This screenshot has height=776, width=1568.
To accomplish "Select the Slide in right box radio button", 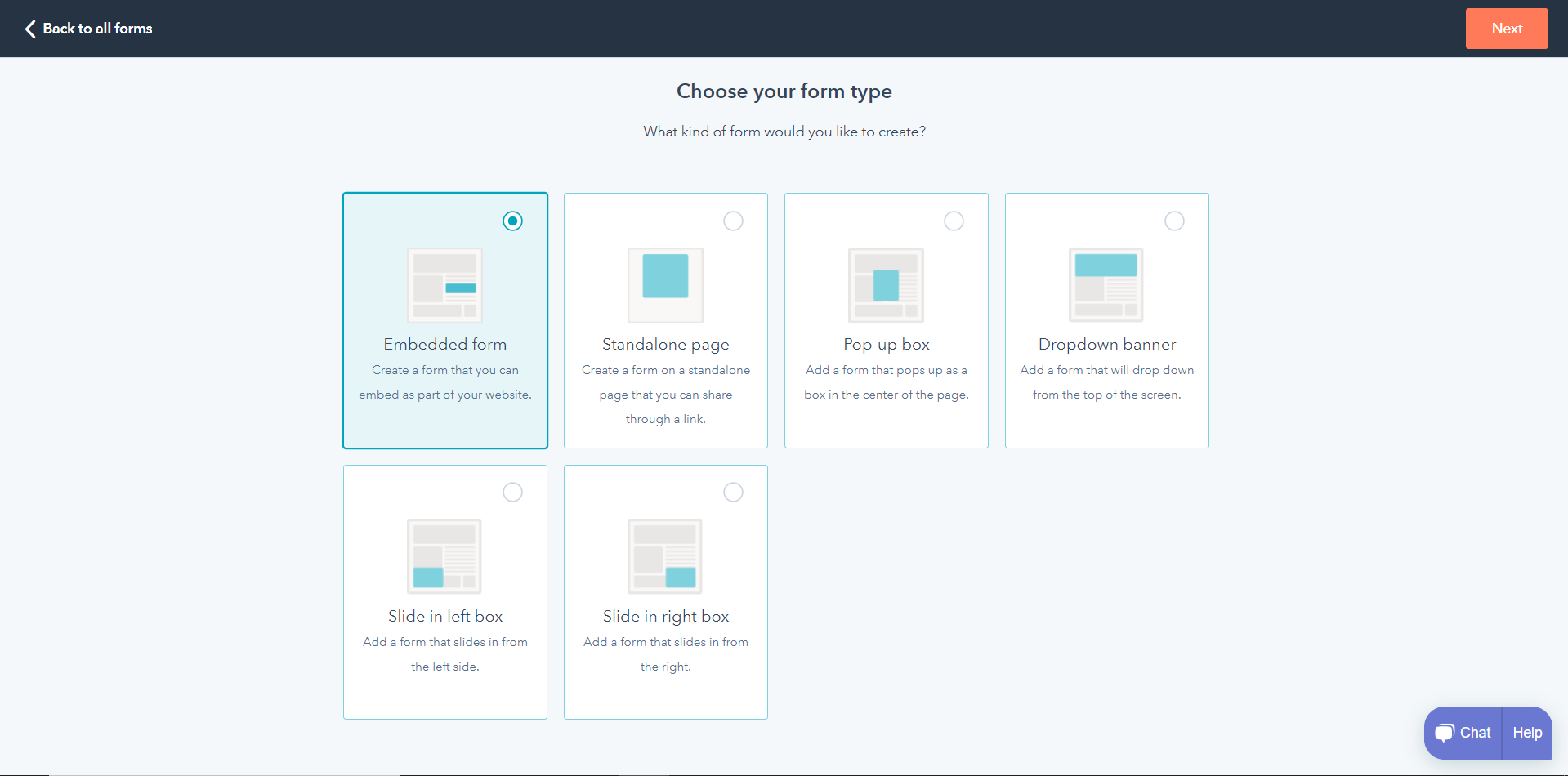I will [x=733, y=493].
